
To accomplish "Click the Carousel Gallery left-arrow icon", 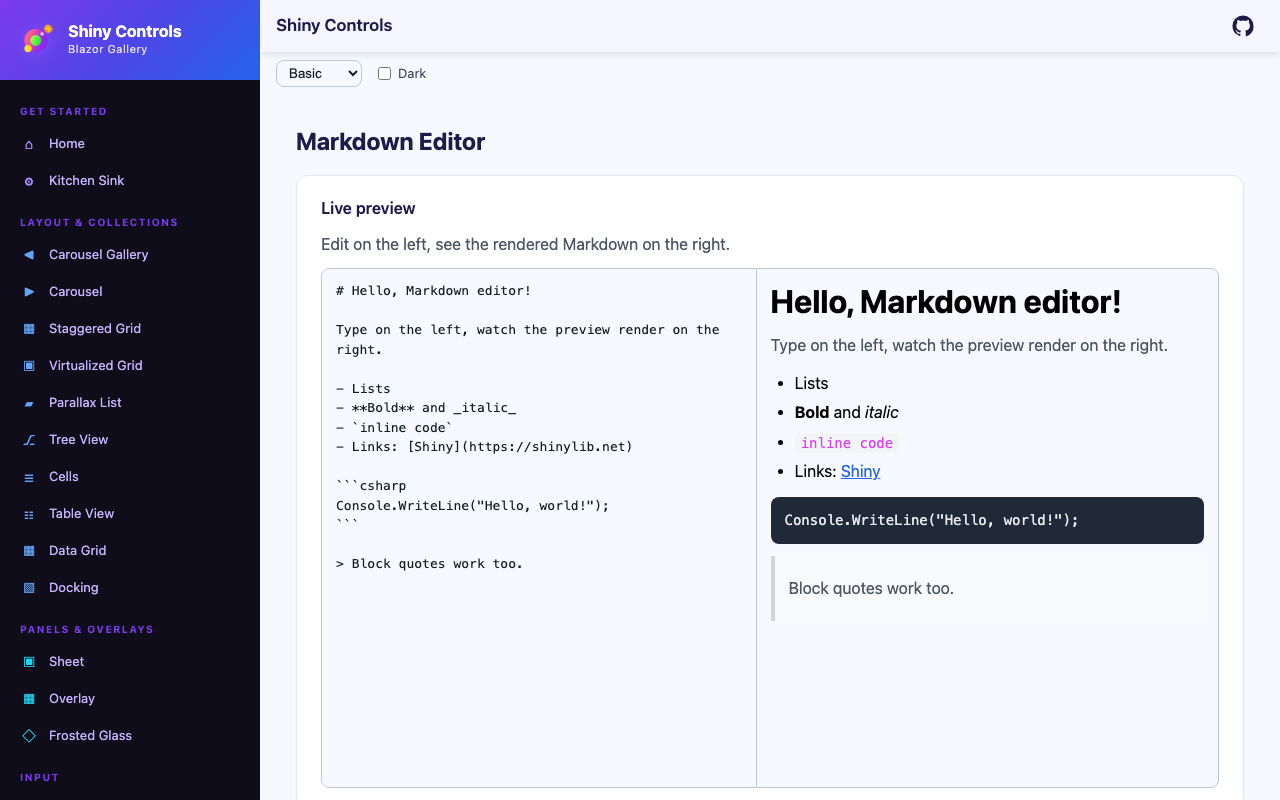I will [29, 255].
